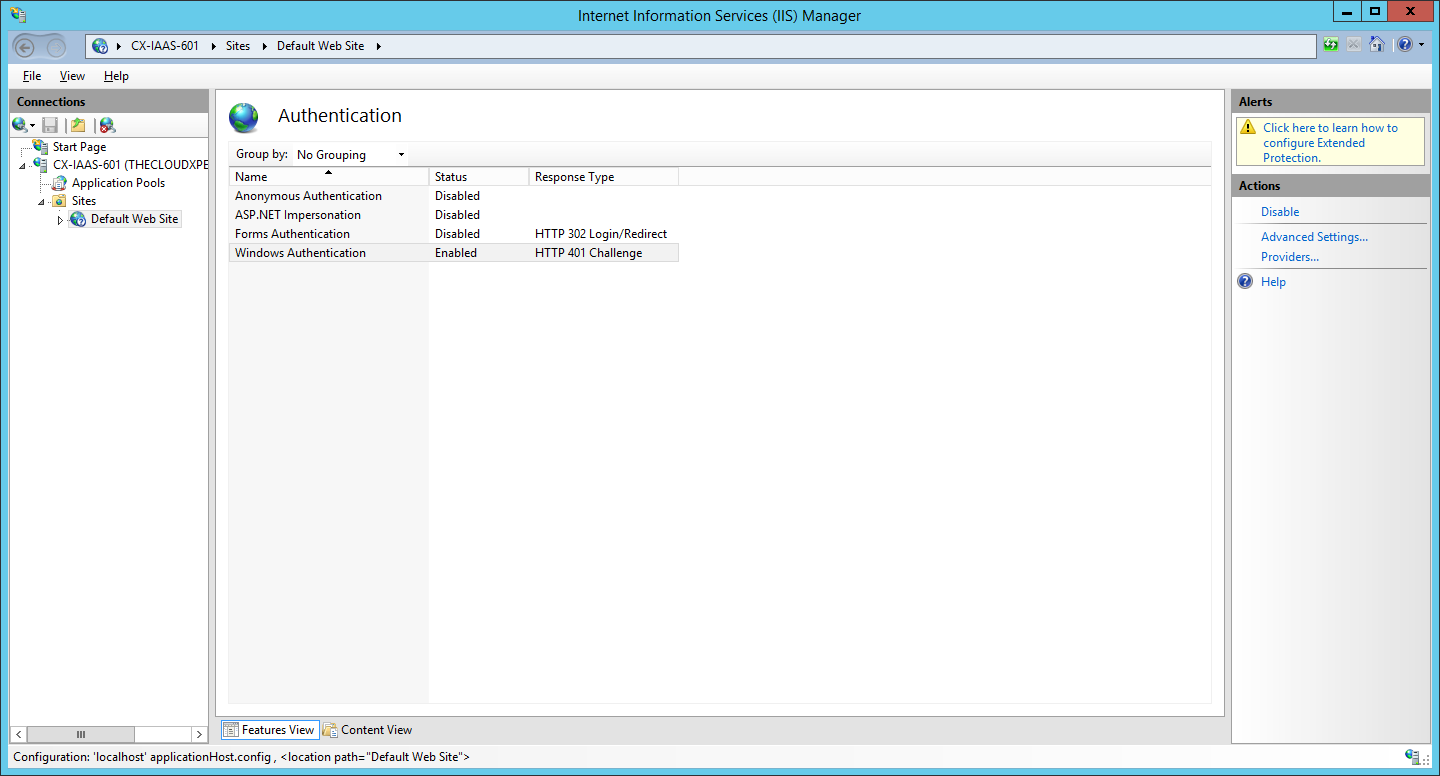
Task: Click CX-IAAS-601 in the breadcrumb address bar
Action: point(165,46)
